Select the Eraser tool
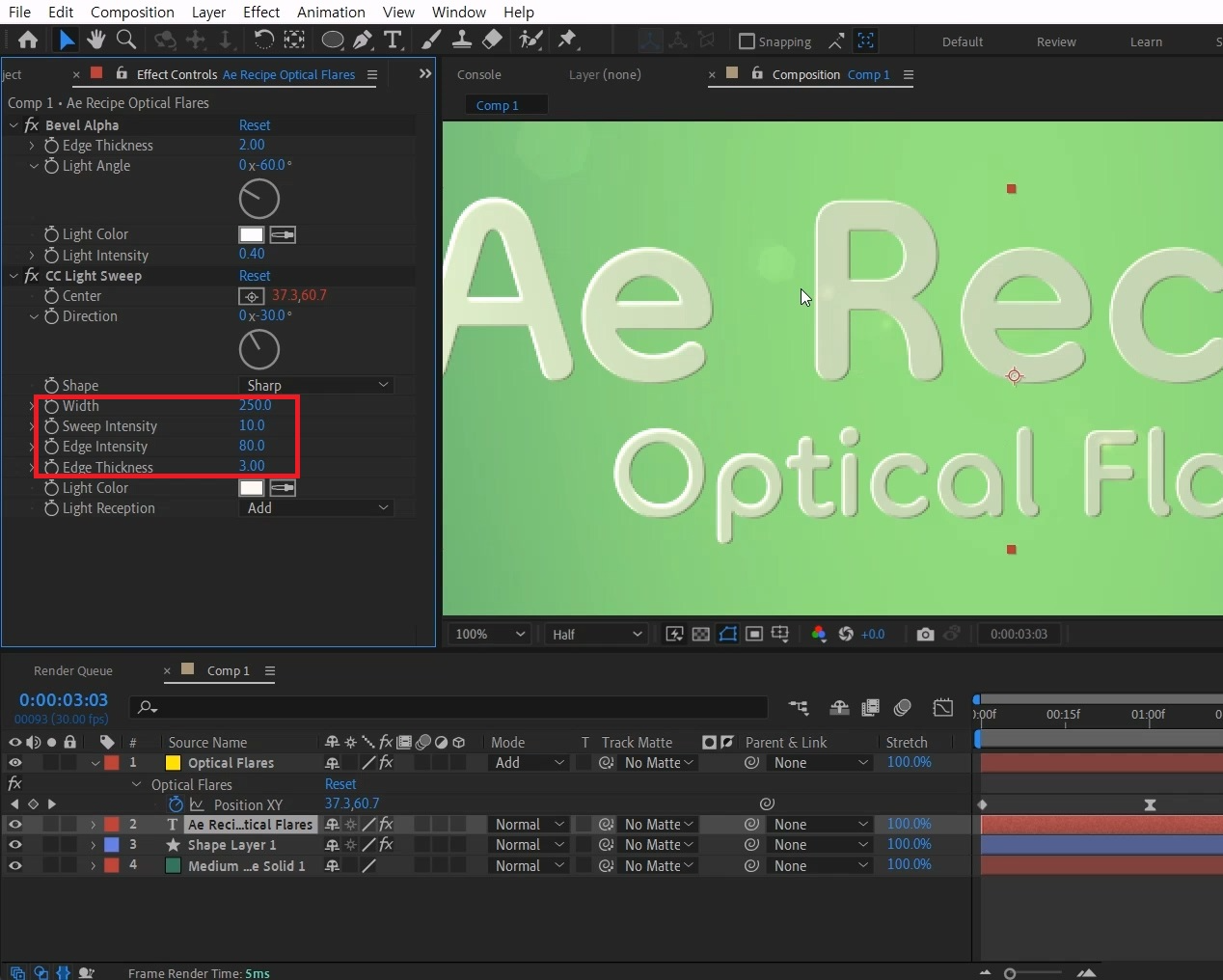Image resolution: width=1223 pixels, height=980 pixels. 492,40
